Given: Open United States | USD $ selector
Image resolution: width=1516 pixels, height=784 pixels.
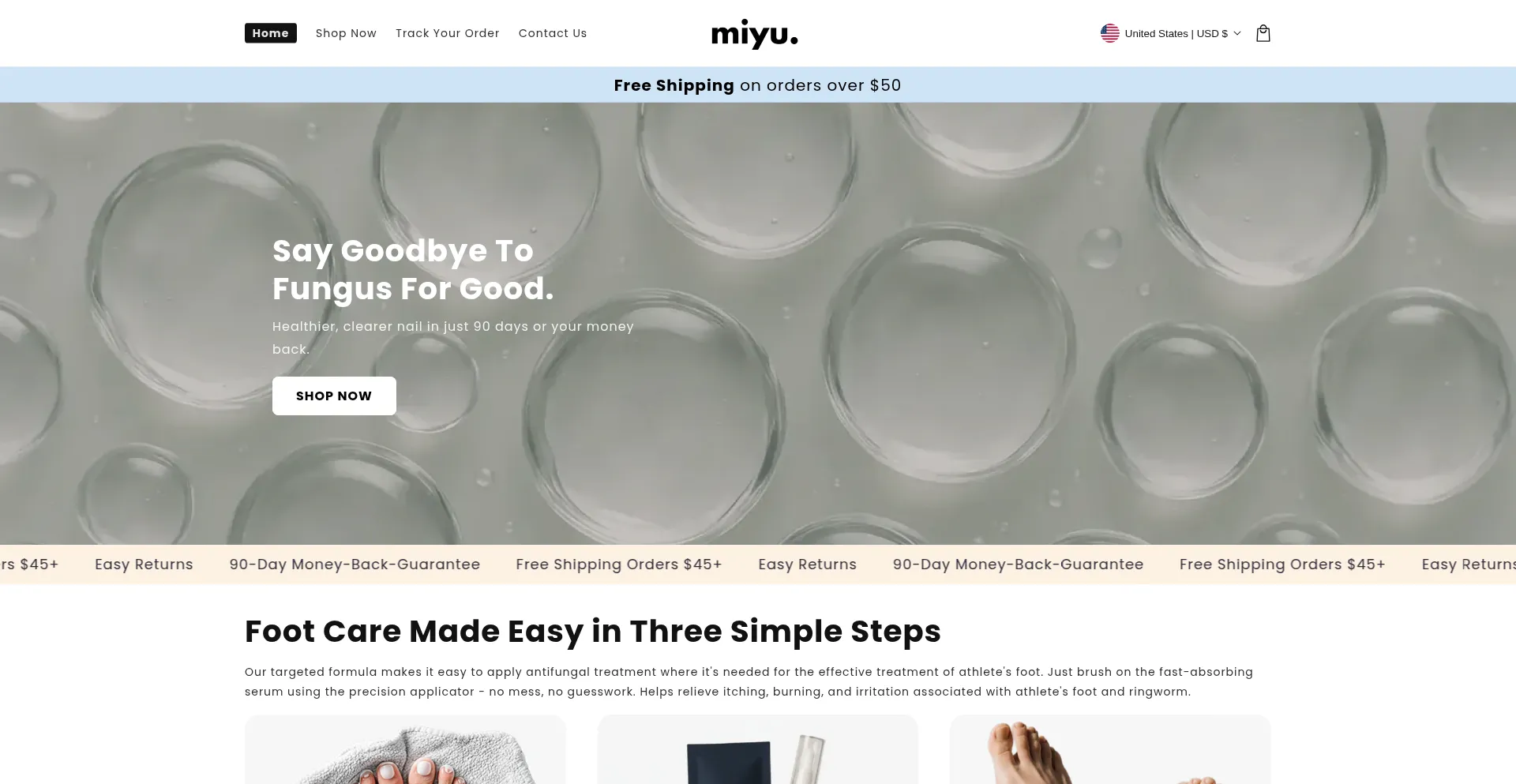Looking at the screenshot, I should [1171, 33].
